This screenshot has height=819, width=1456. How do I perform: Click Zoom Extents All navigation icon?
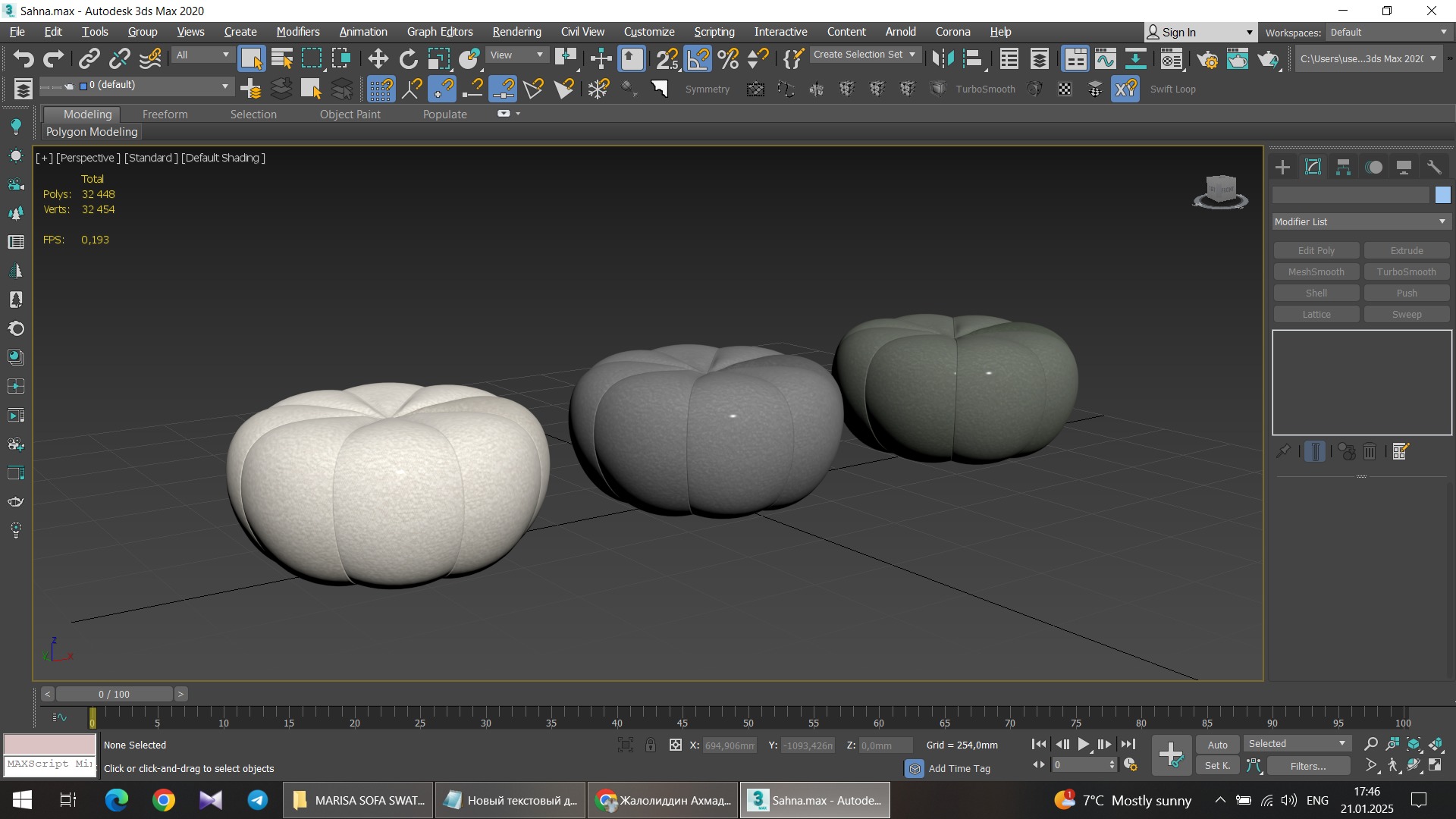click(x=1436, y=744)
